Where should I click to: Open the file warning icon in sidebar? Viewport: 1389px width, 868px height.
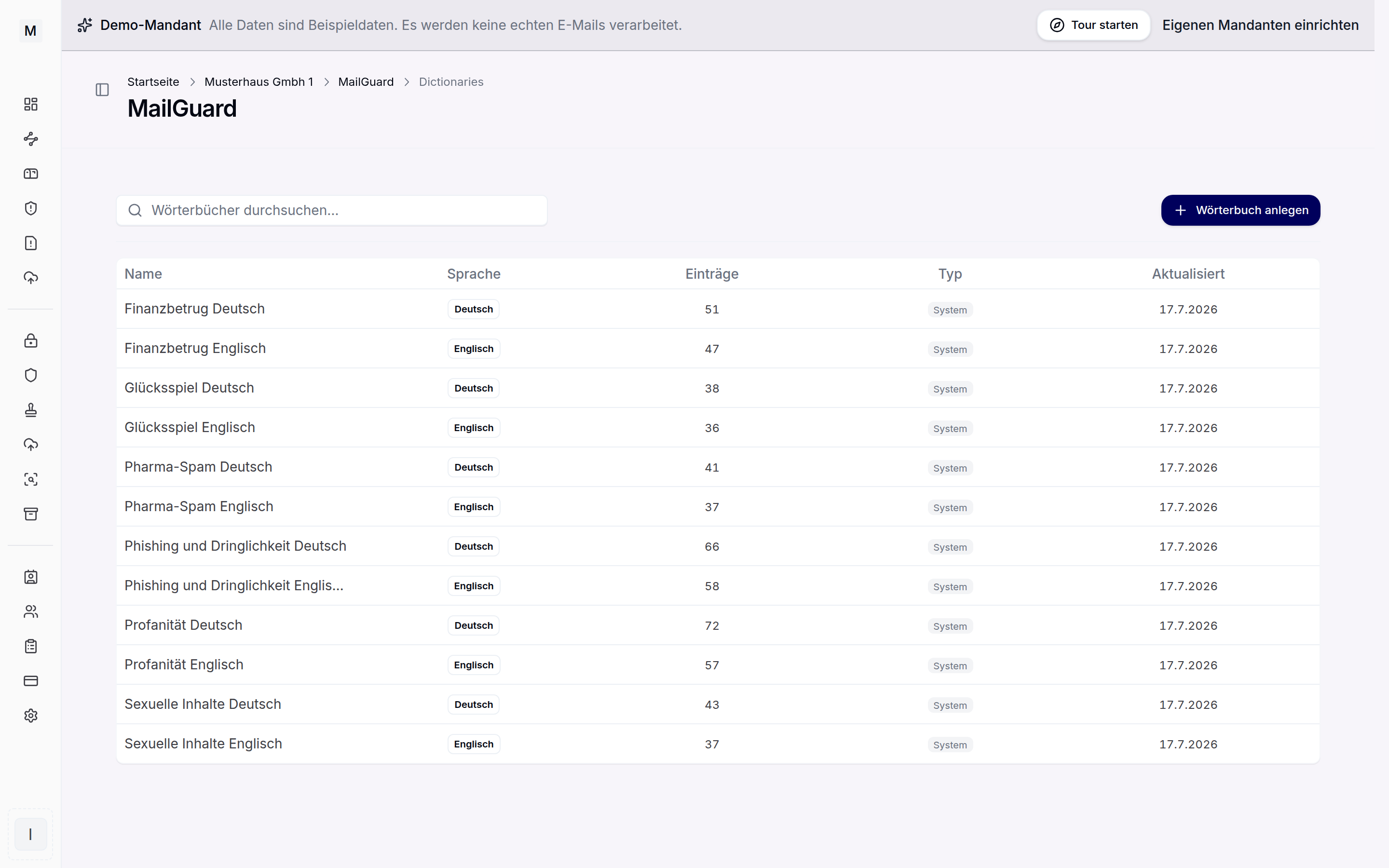(30, 243)
